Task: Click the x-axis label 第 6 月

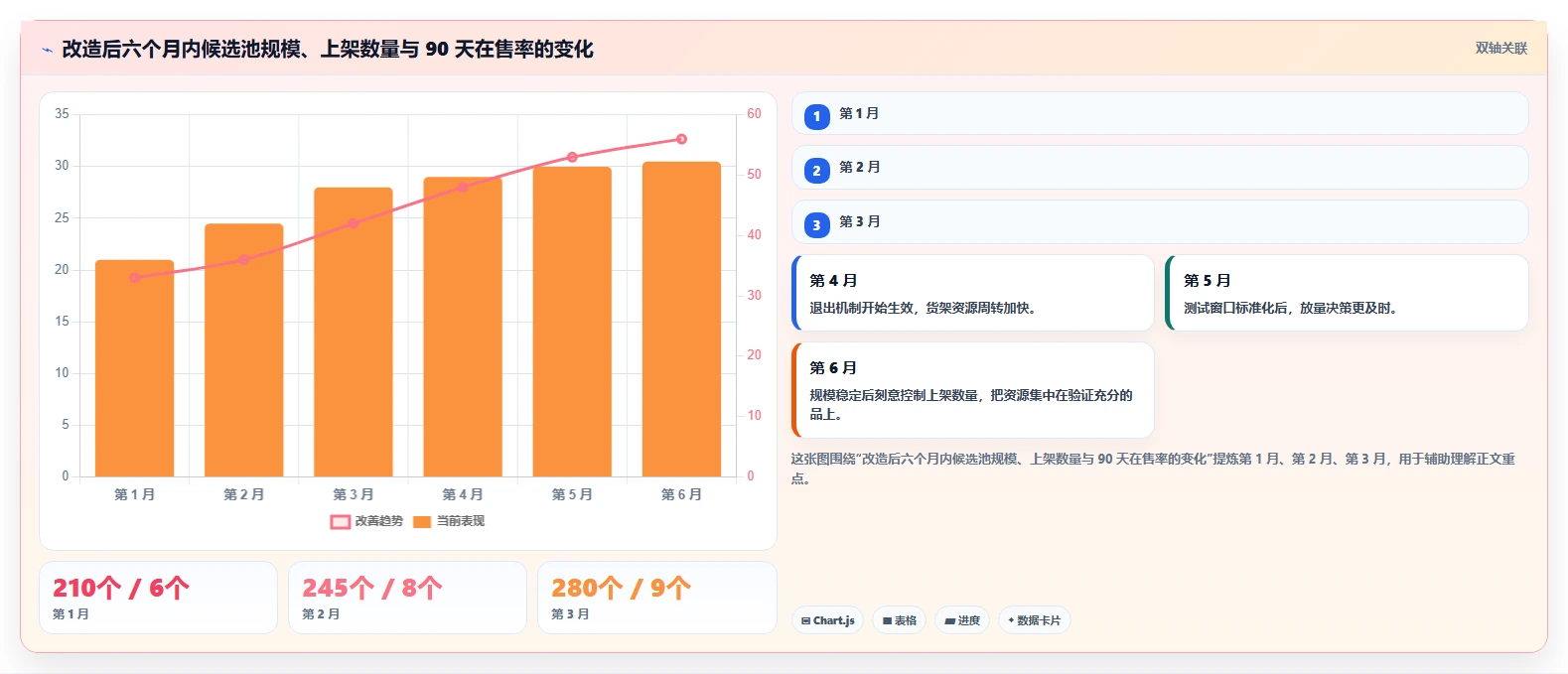Action: 681,494
